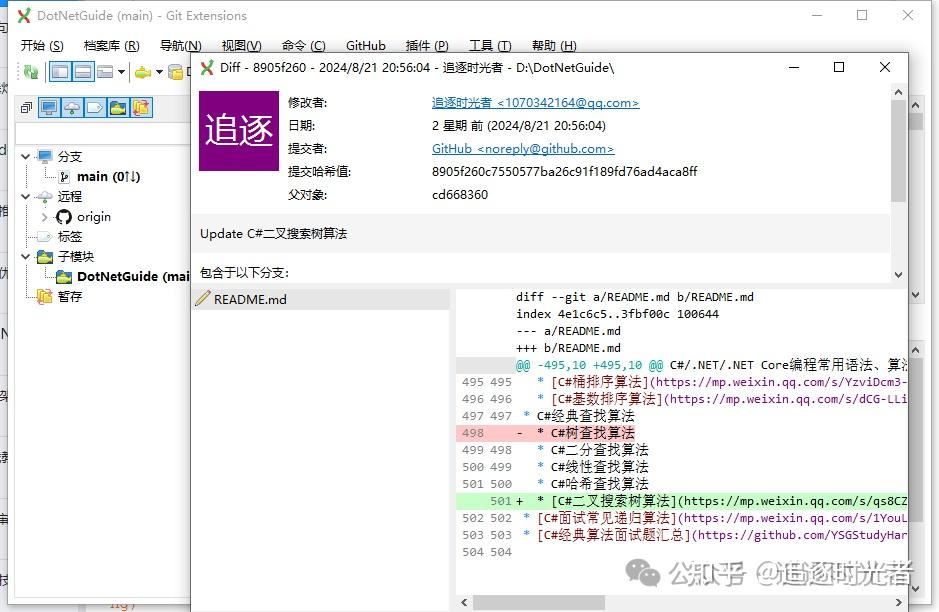Open the 帮助 (H) menu
Screen dimensions: 939x612
click(x=554, y=46)
